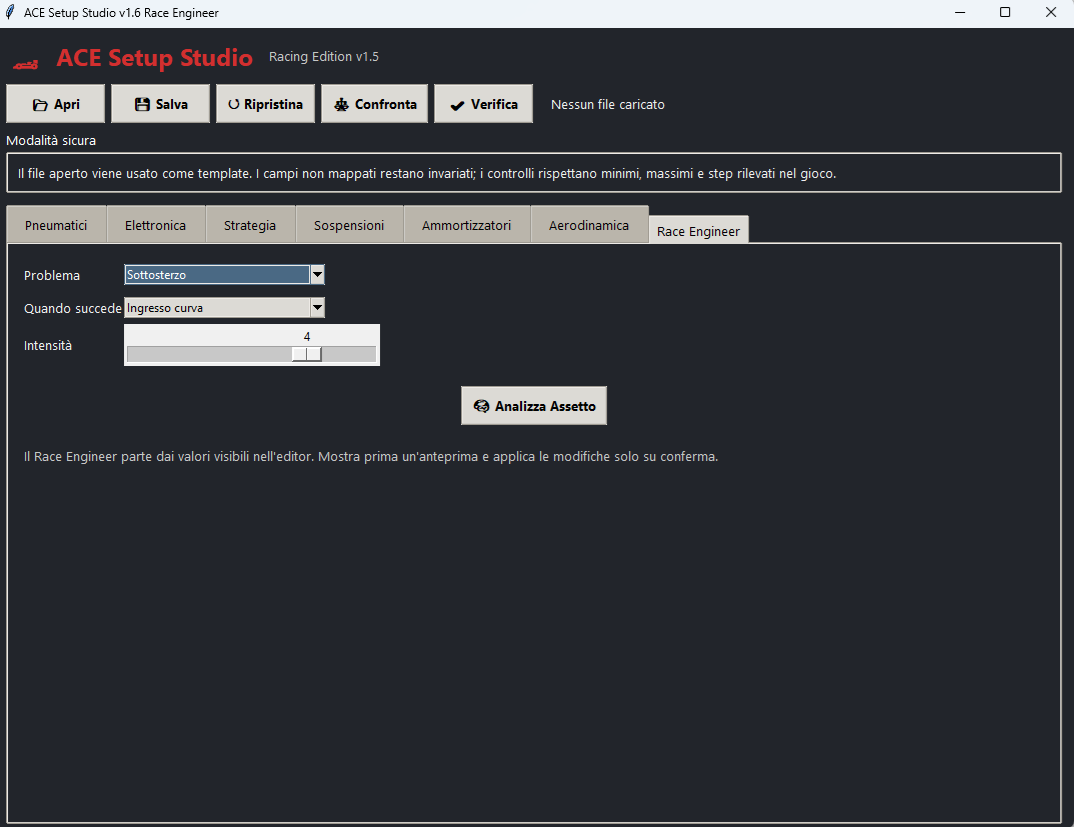Show the Ammortizzatori tab
The image size is (1074, 827).
(x=466, y=225)
